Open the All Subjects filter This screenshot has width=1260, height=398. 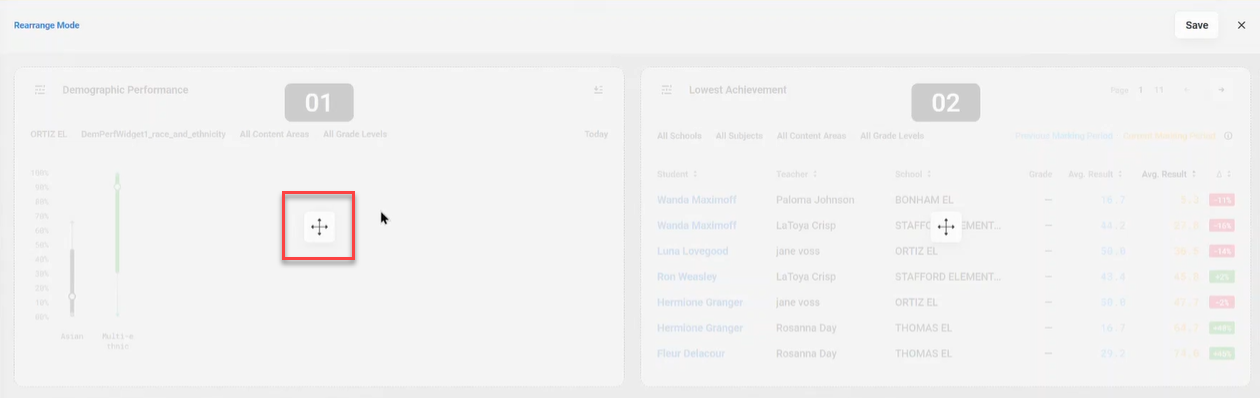(739, 135)
